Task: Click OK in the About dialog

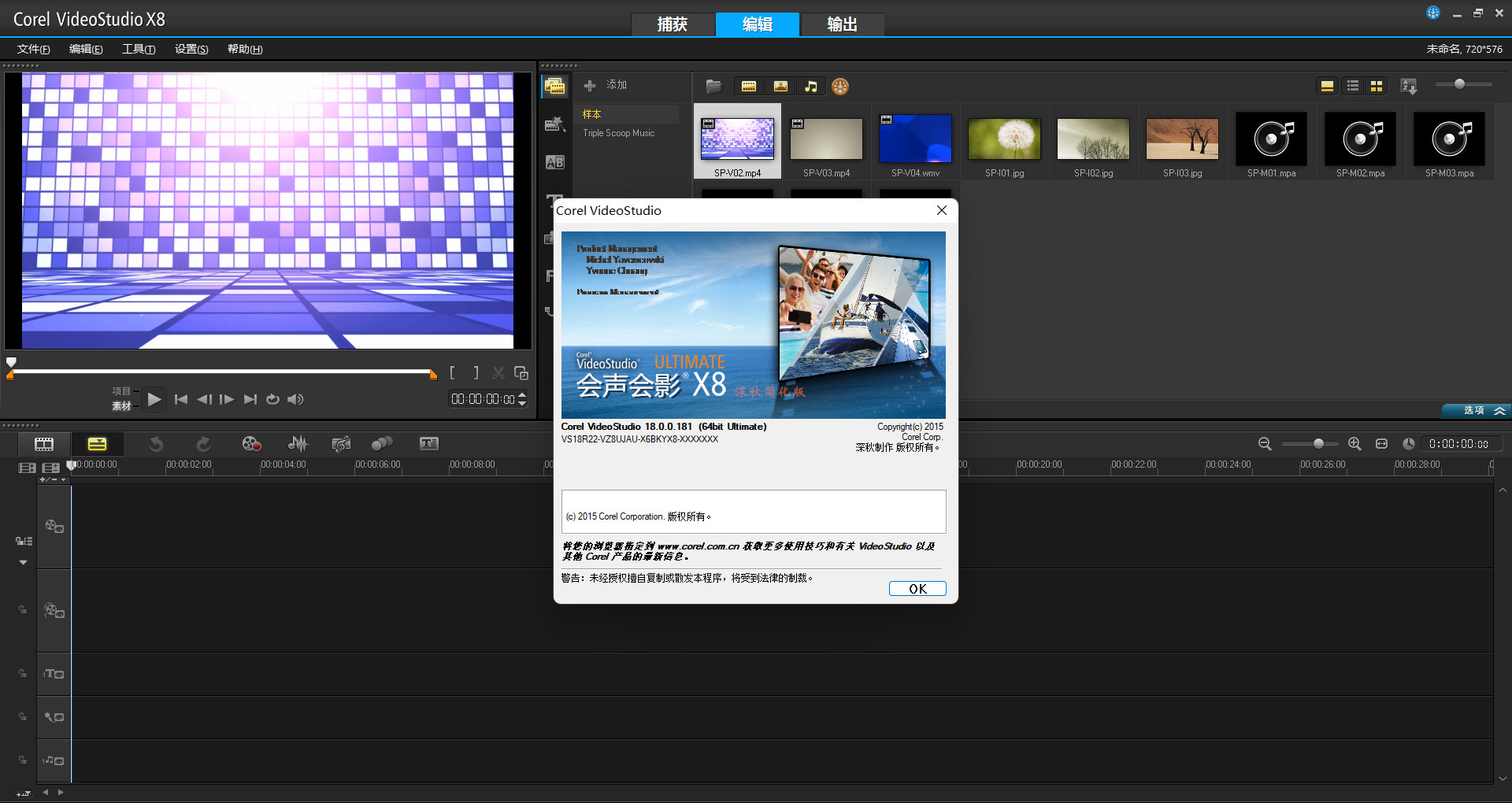Action: pyautogui.click(x=917, y=589)
